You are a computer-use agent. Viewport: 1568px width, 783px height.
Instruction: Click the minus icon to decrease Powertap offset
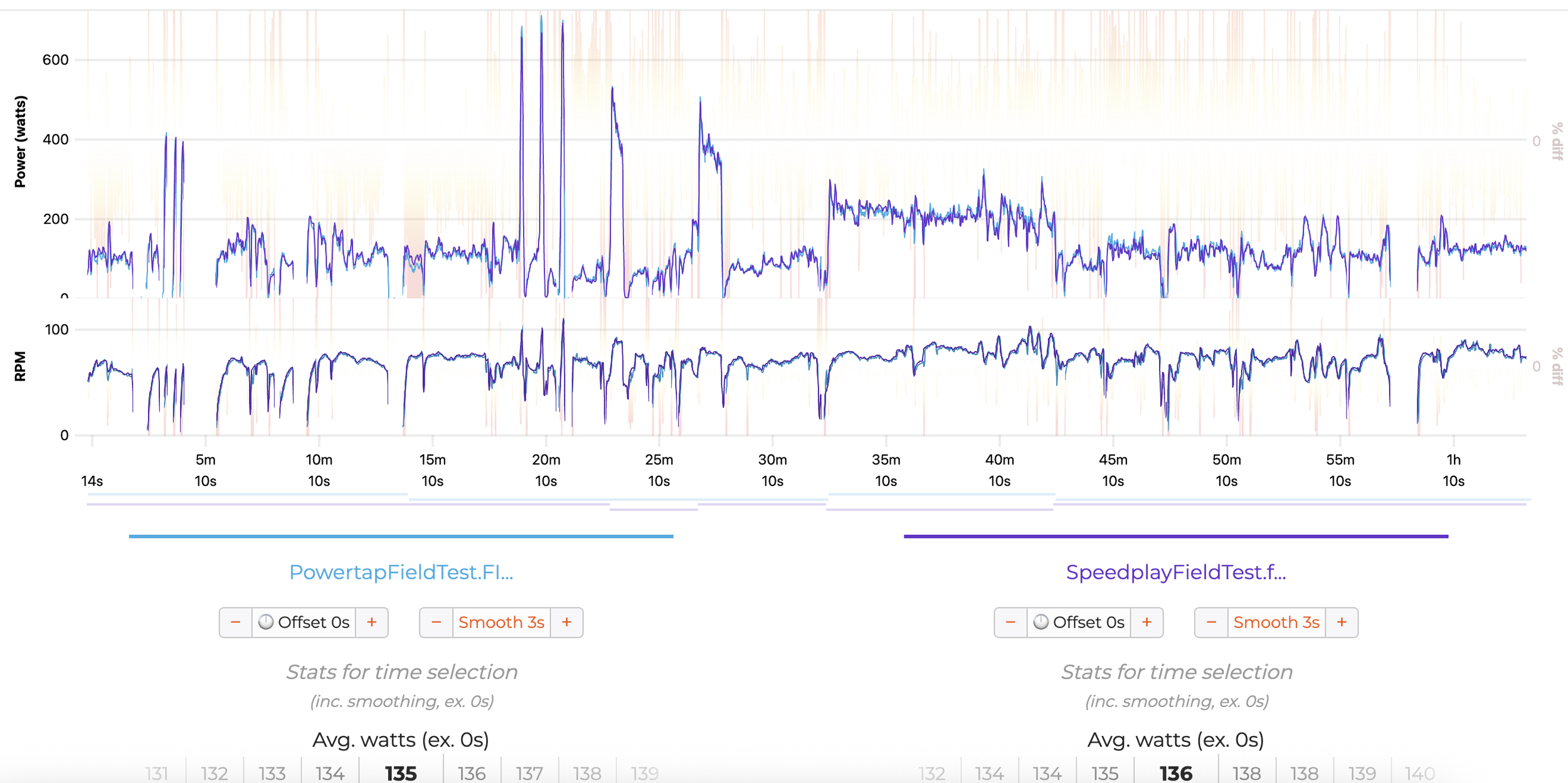click(235, 622)
